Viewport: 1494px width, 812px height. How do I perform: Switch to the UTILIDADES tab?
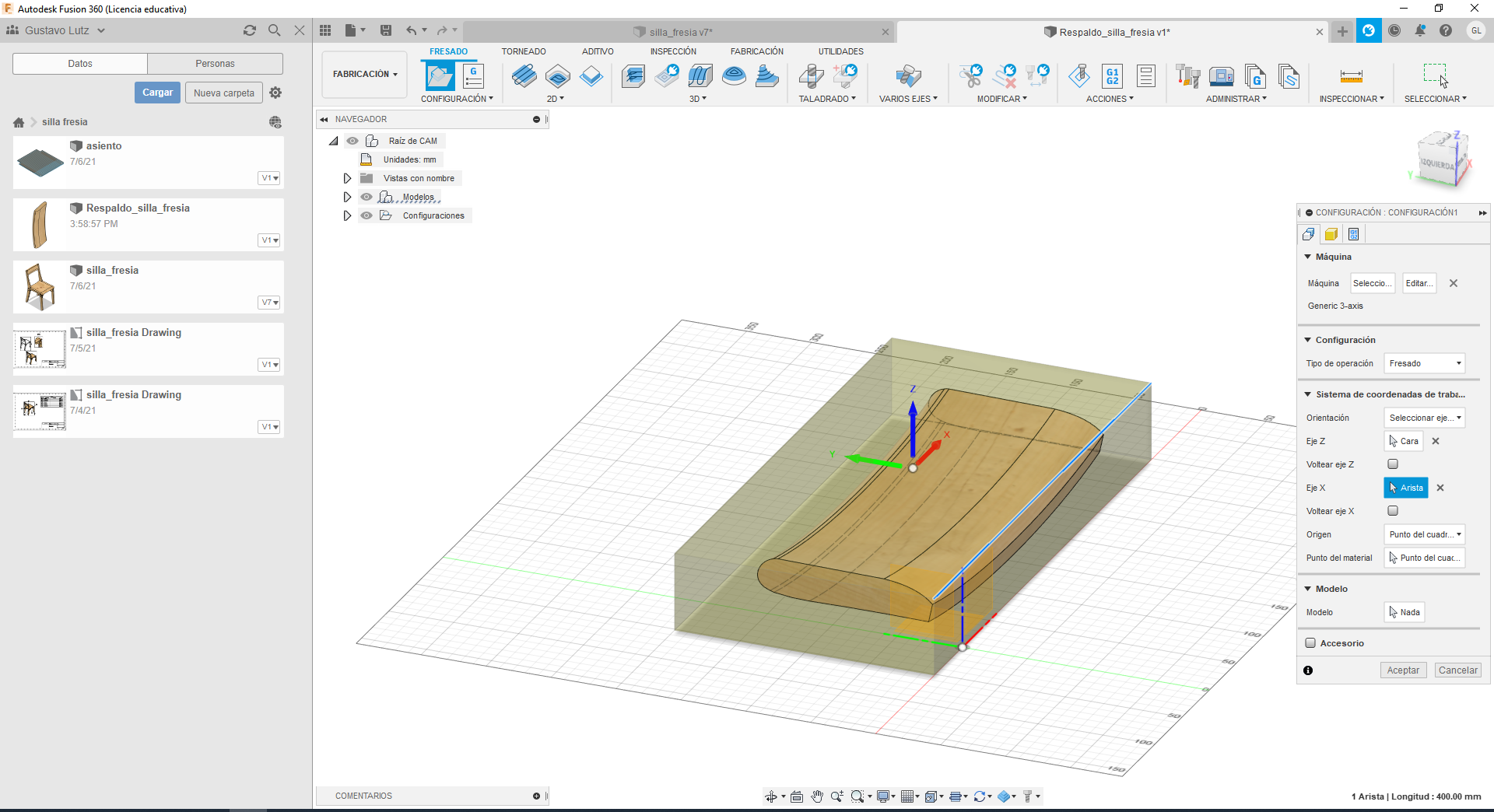pos(841,51)
